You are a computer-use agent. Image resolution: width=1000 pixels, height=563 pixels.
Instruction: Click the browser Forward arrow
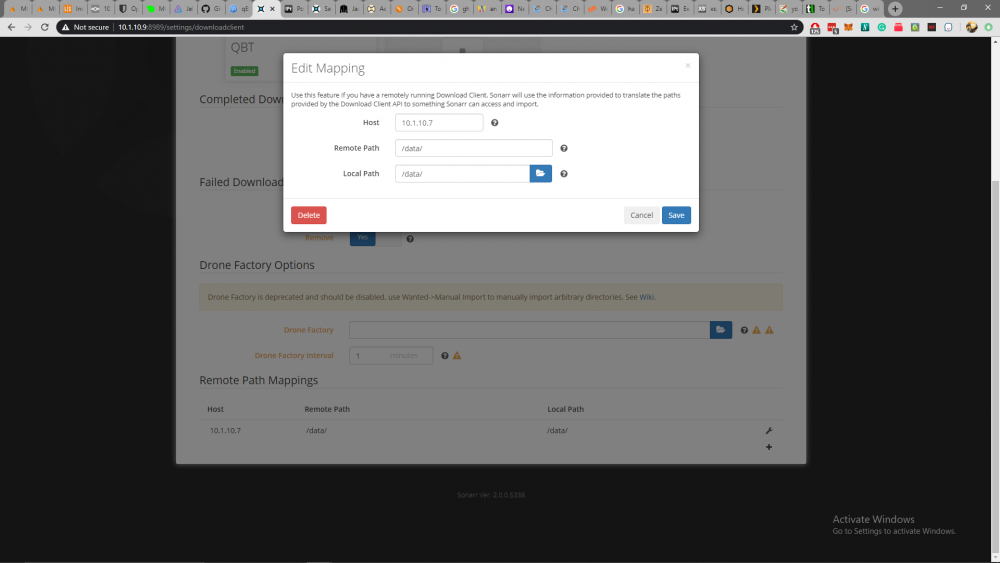click(x=27, y=27)
